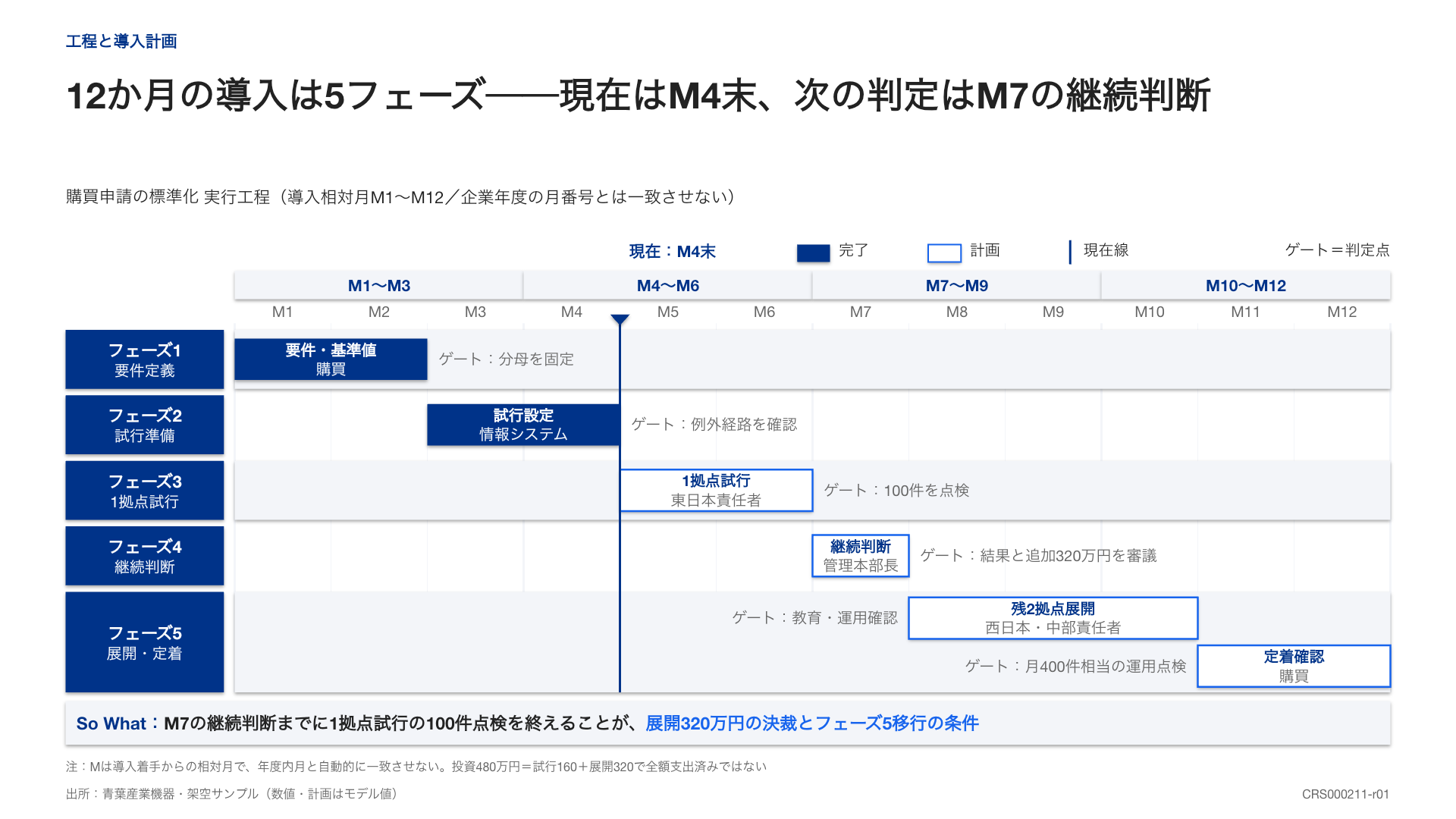The image size is (1456, 819).
Task: Click the M7 month label
Action: (860, 312)
